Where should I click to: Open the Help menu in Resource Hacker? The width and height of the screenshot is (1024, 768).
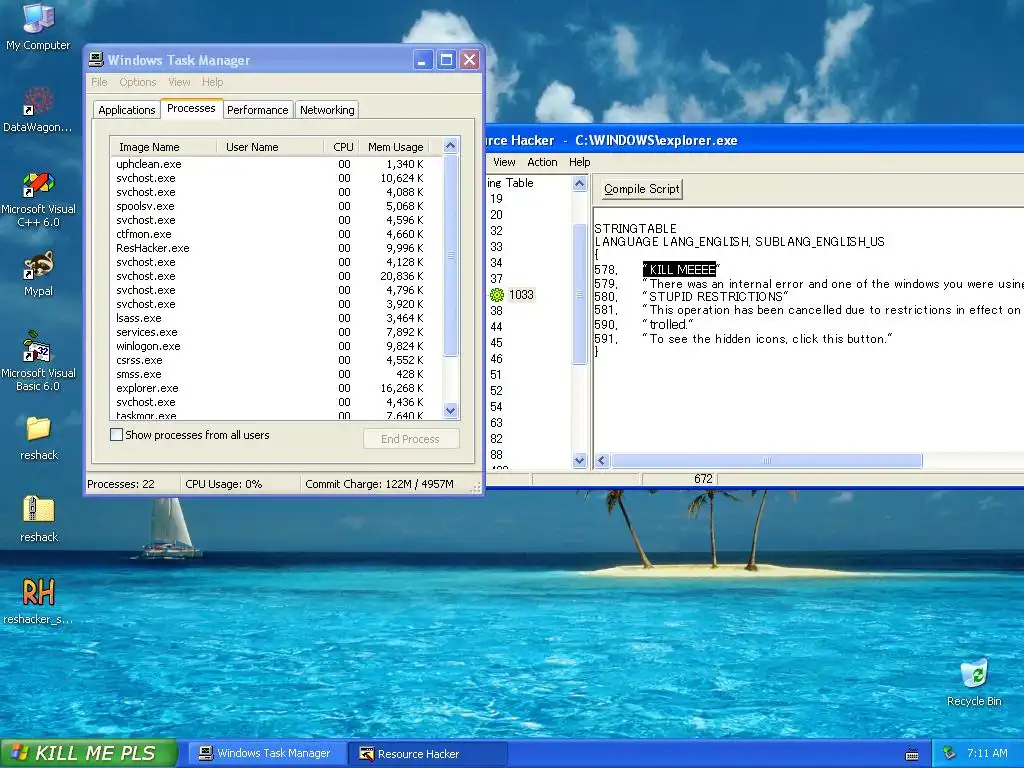tap(579, 162)
